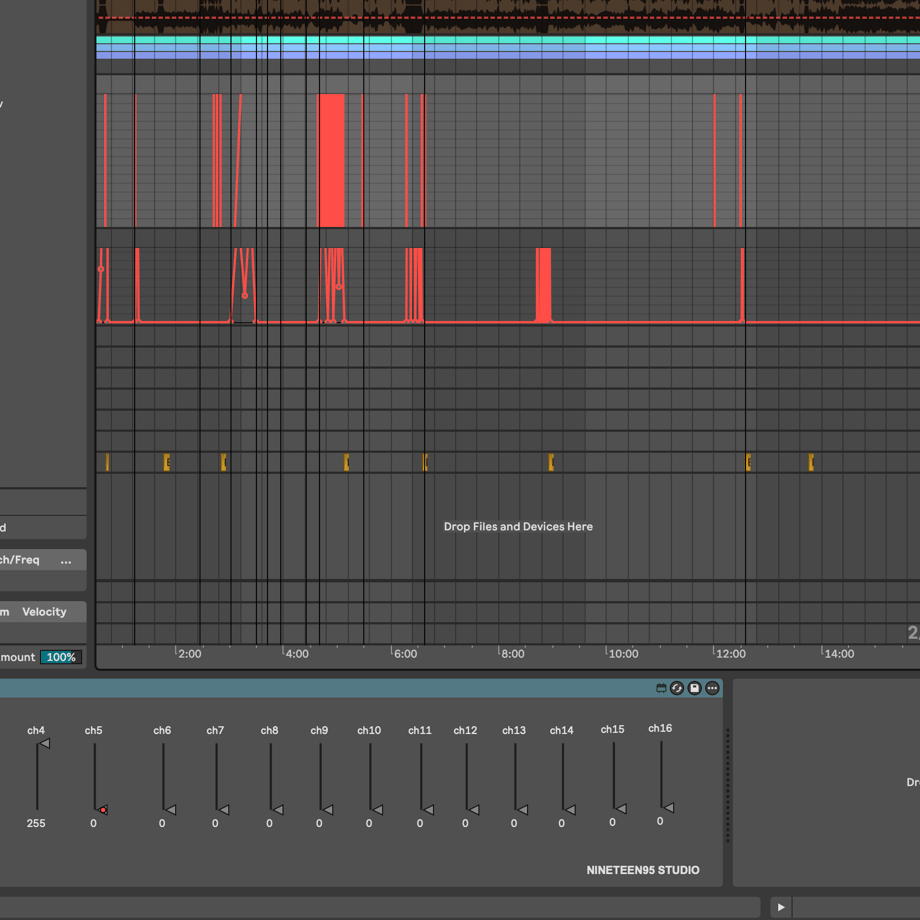Image resolution: width=920 pixels, height=920 pixels.
Task: Select the small yellow clip near 1:45
Action: coord(167,462)
